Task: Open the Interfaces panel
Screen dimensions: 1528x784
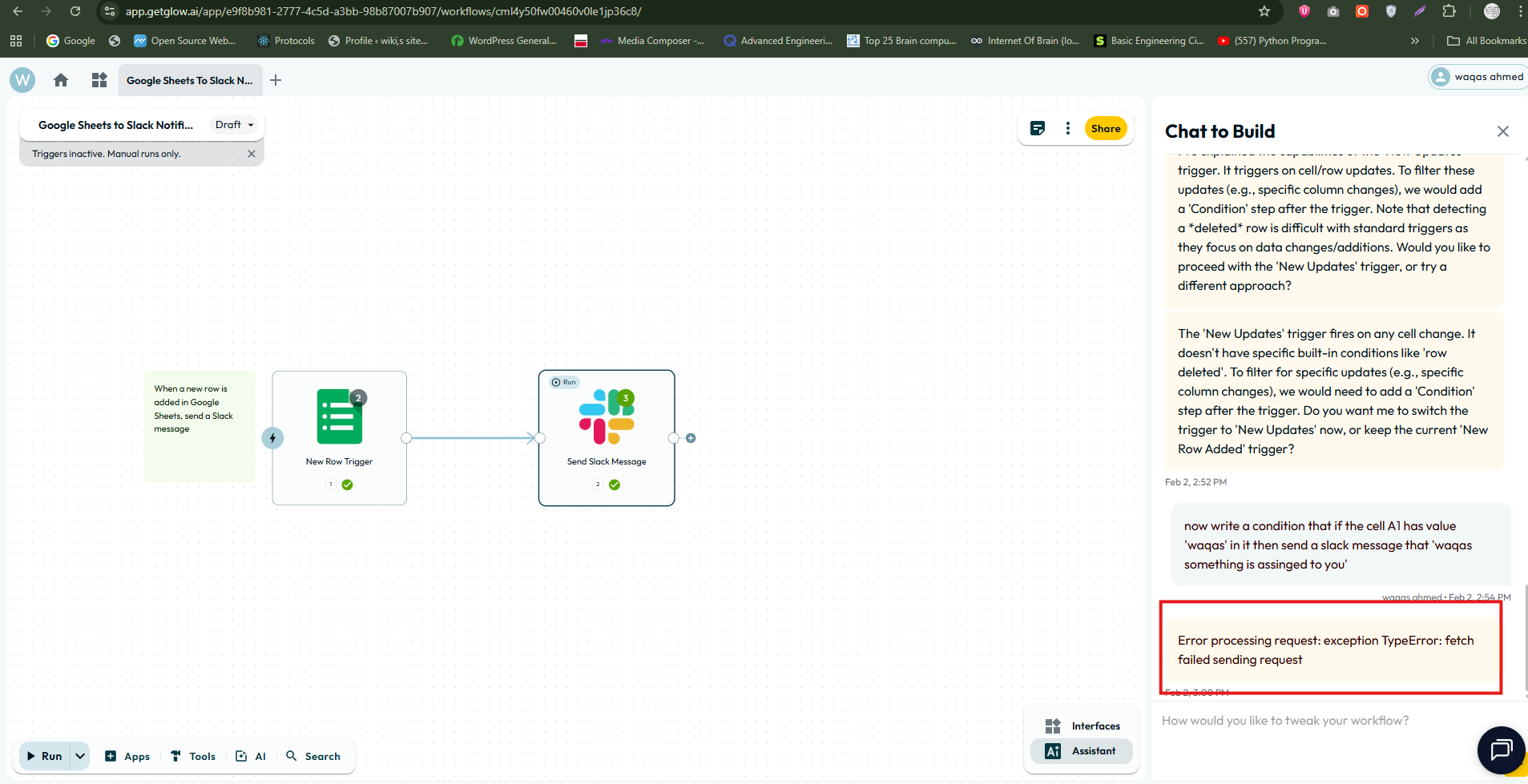Action: (1083, 726)
